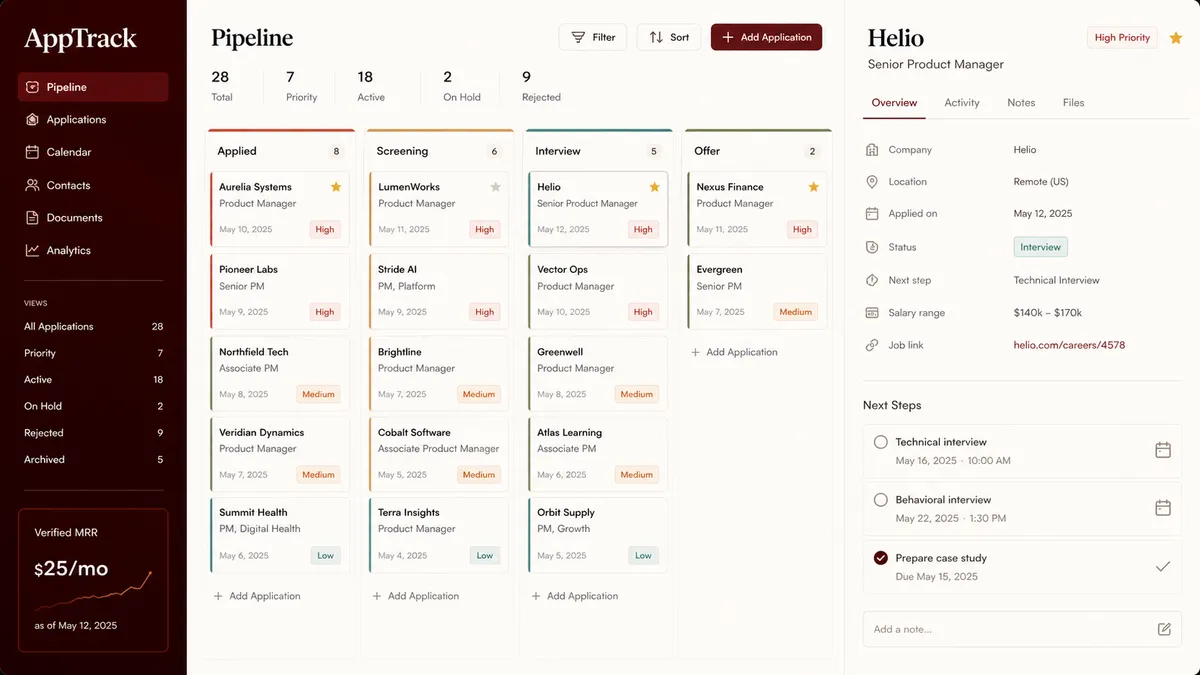Screen dimensions: 1200x675
Task: Open the Rejected view in sidebar
Action: pos(93,433)
